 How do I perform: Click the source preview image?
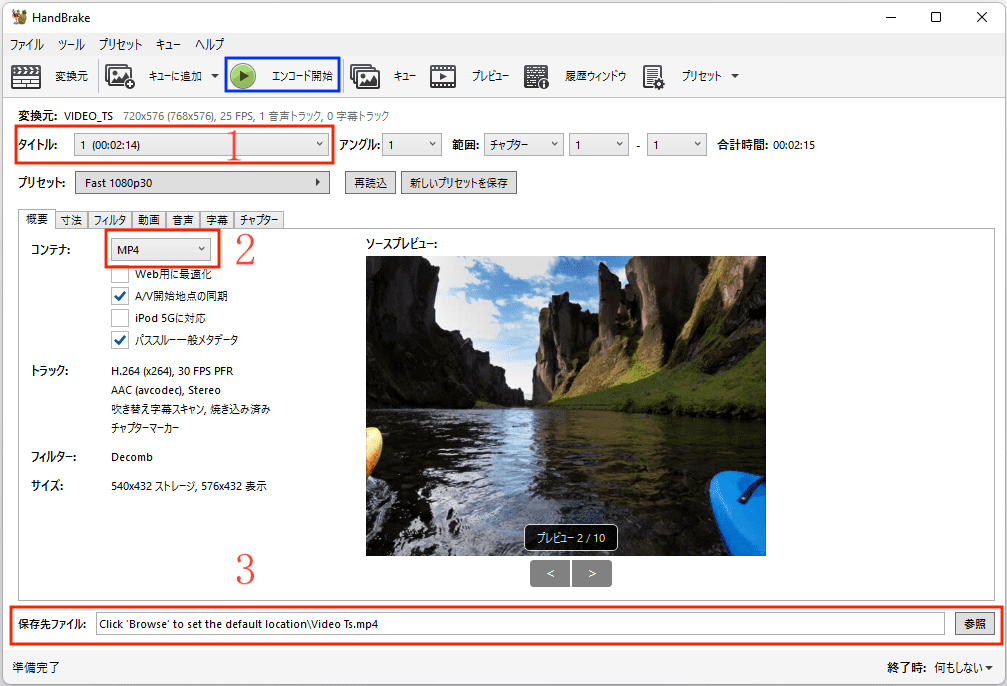566,406
